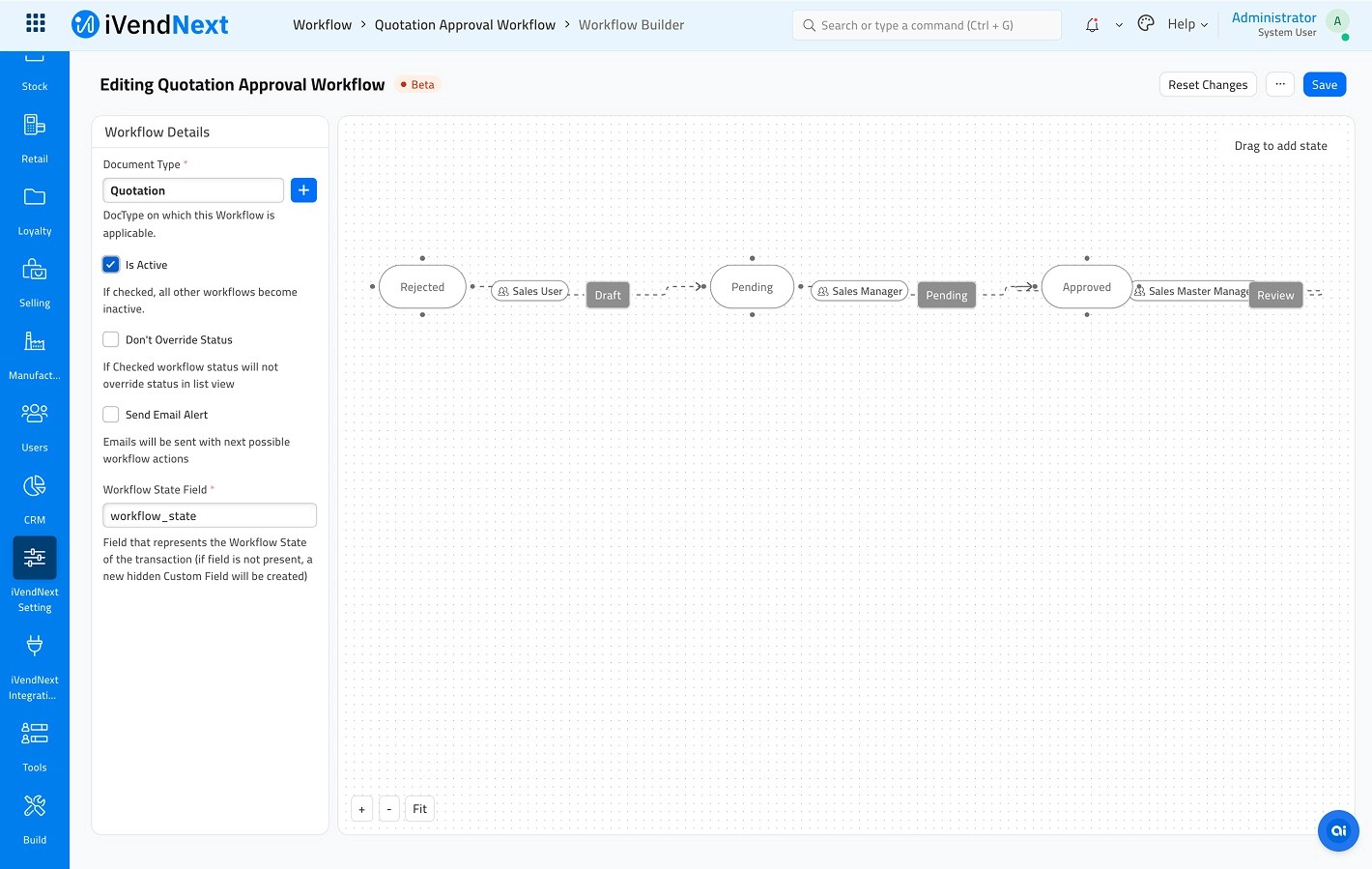Fit the workflow to view
Screen dimensions: 1372x869
coord(419,809)
